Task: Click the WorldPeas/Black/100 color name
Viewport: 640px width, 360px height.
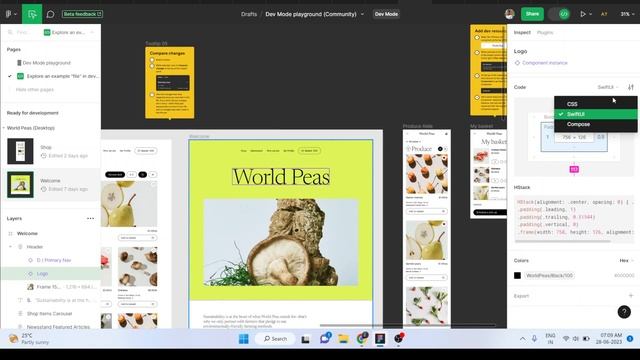Action: pyautogui.click(x=549, y=276)
